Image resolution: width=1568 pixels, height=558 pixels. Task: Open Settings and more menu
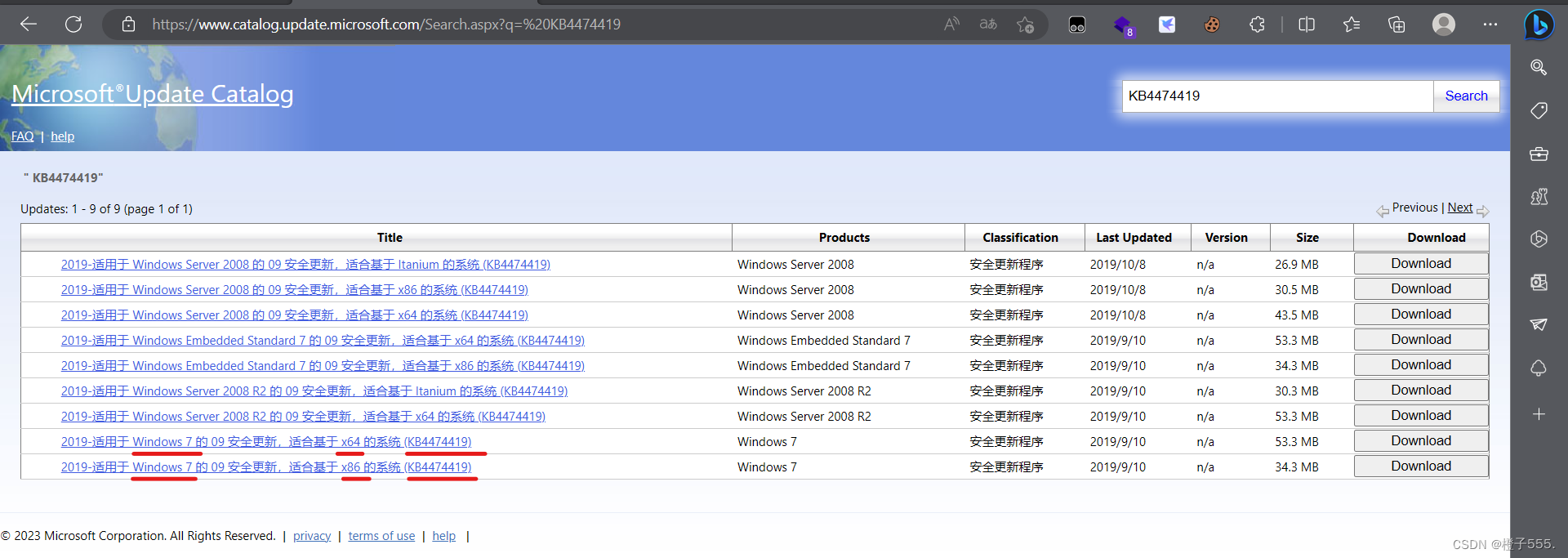click(1490, 25)
